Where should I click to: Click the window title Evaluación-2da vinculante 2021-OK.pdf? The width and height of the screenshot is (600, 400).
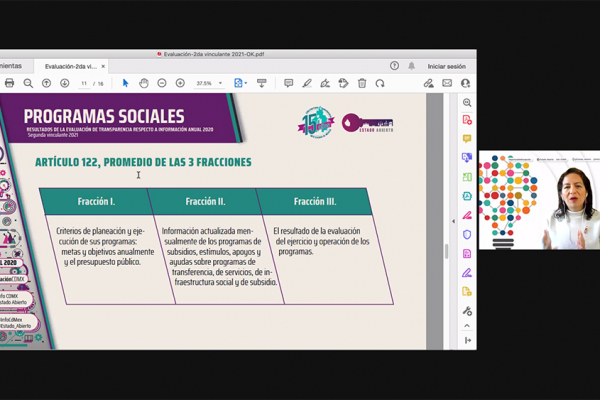(214, 54)
